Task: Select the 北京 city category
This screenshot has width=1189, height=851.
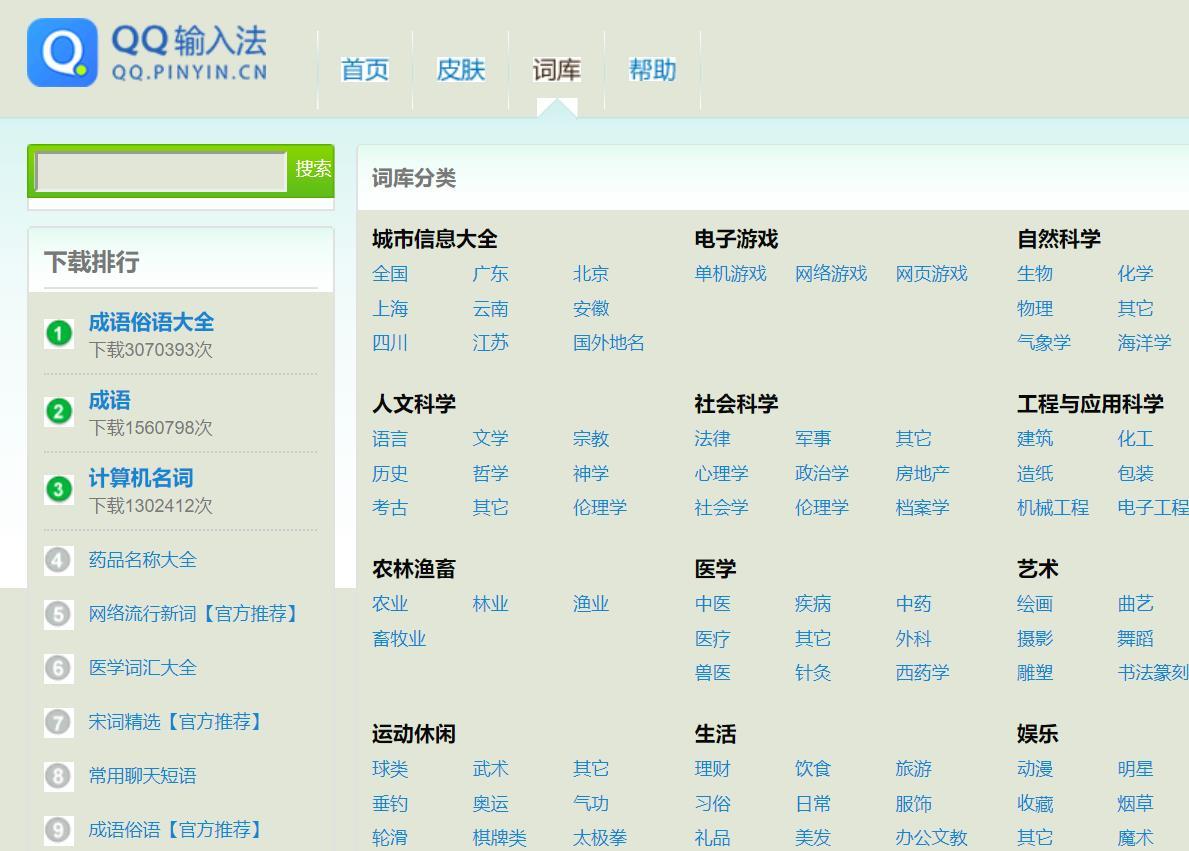Action: coord(591,274)
